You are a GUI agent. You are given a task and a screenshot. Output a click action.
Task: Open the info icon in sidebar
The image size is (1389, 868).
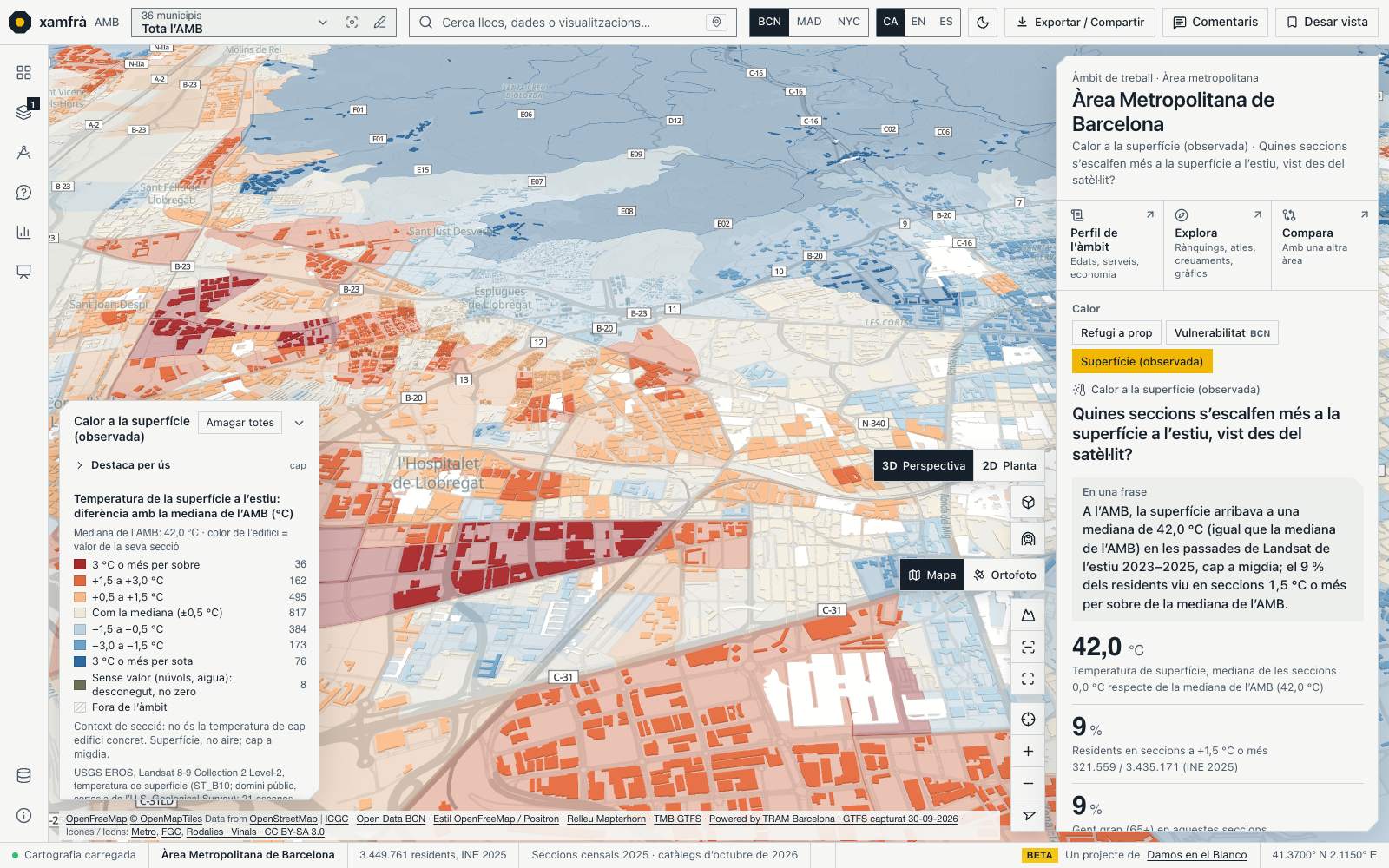pos(23,815)
